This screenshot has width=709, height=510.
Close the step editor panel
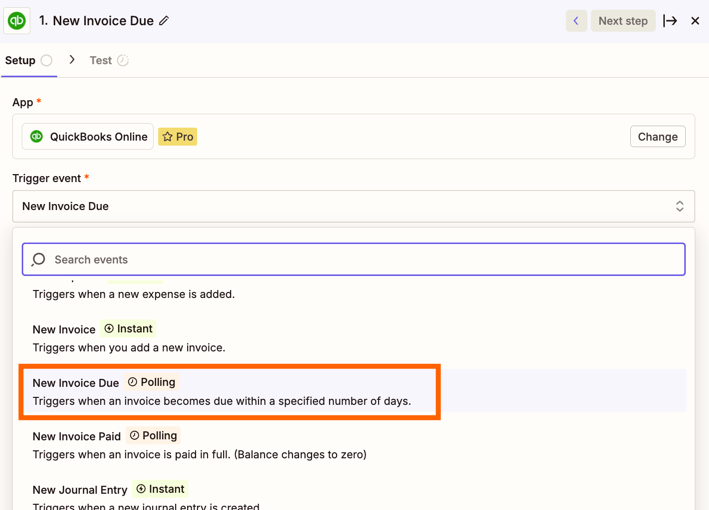pos(695,21)
